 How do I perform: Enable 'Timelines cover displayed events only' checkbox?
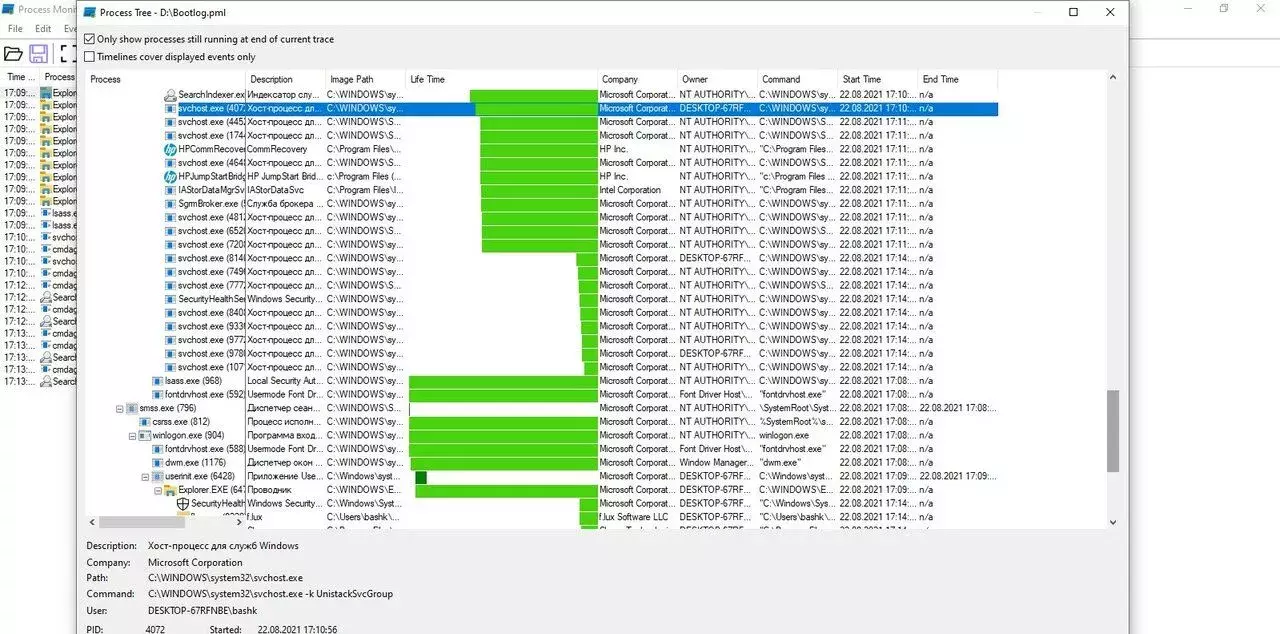(x=90, y=57)
